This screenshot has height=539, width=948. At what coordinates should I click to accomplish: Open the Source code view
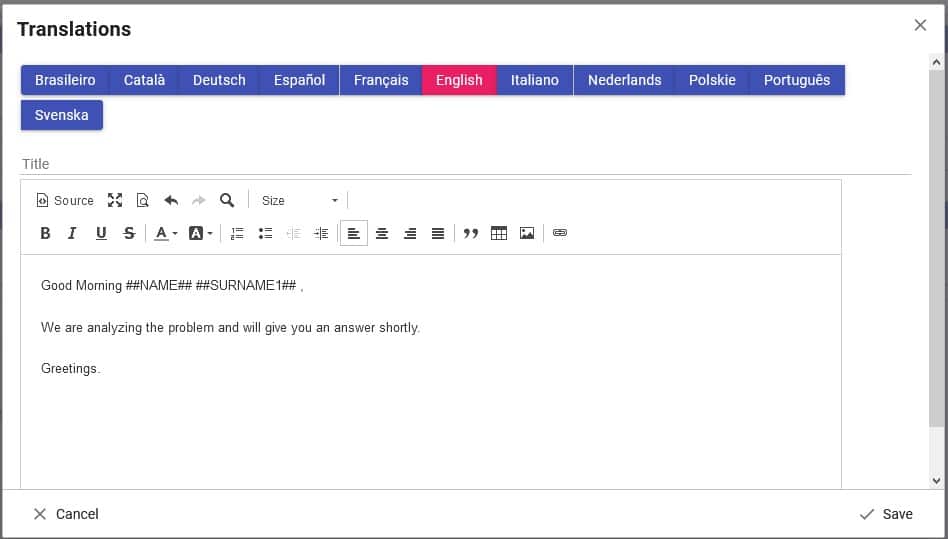pos(65,200)
